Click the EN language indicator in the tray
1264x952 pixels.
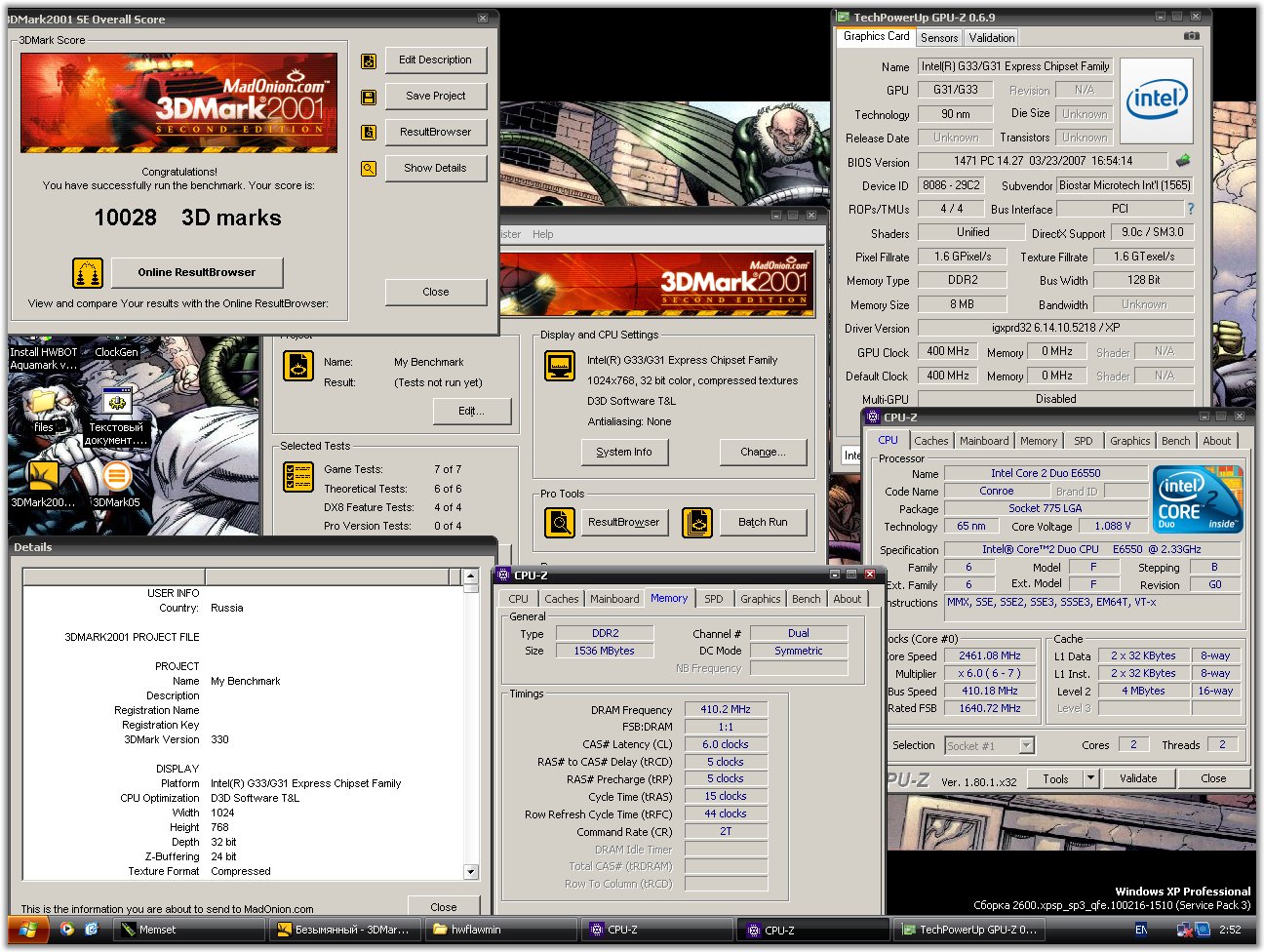coord(1141,930)
